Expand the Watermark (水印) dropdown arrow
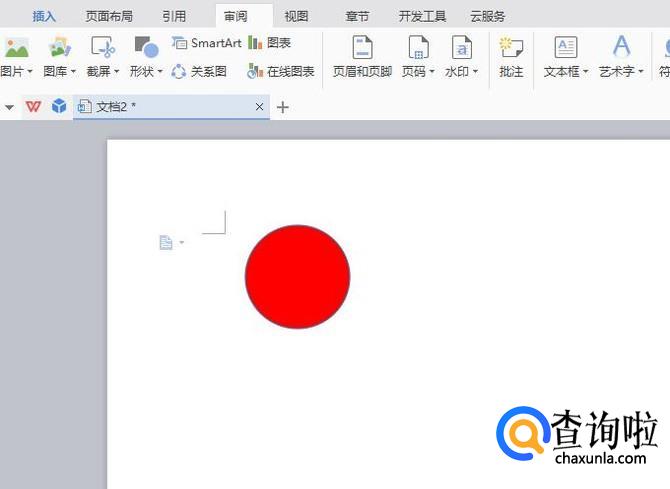670x489 pixels. (475, 71)
